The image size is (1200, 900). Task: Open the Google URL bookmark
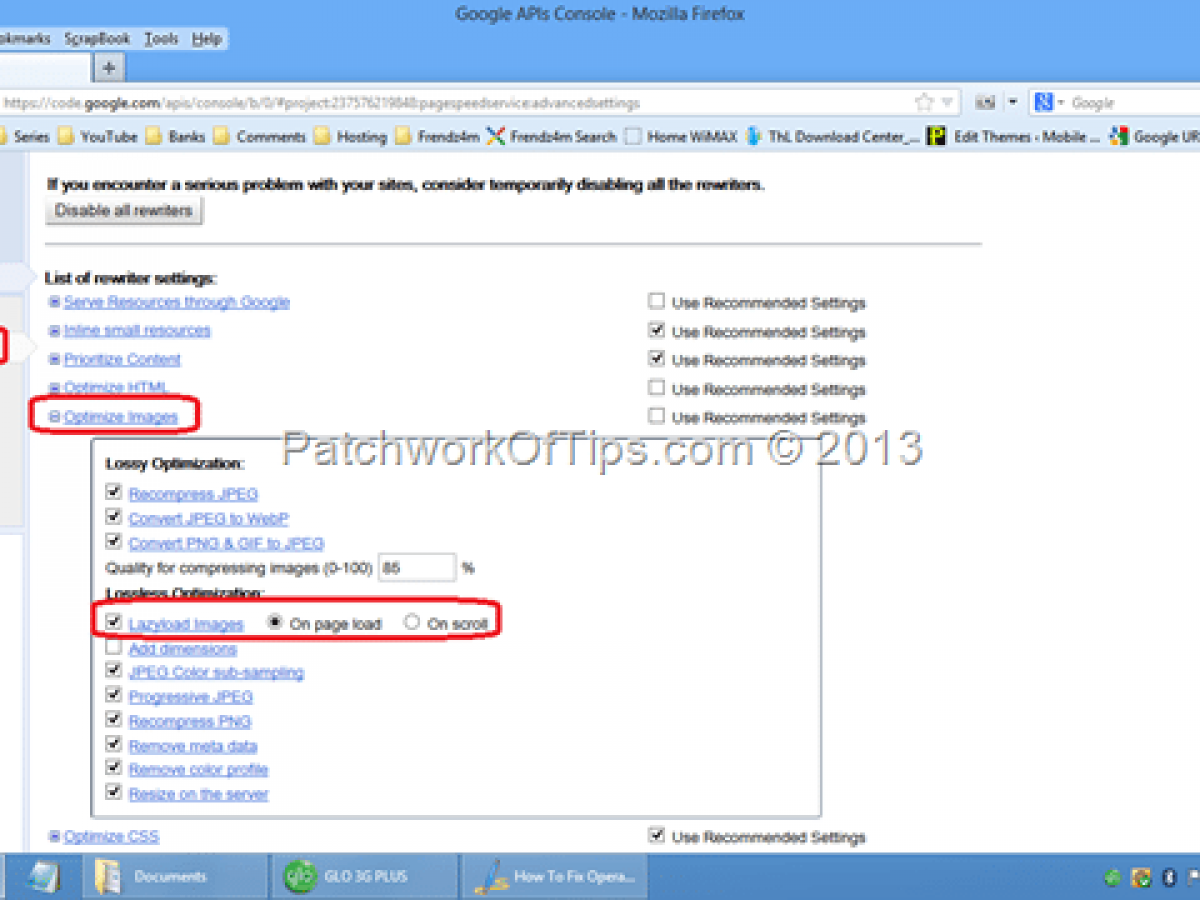(x=1153, y=137)
